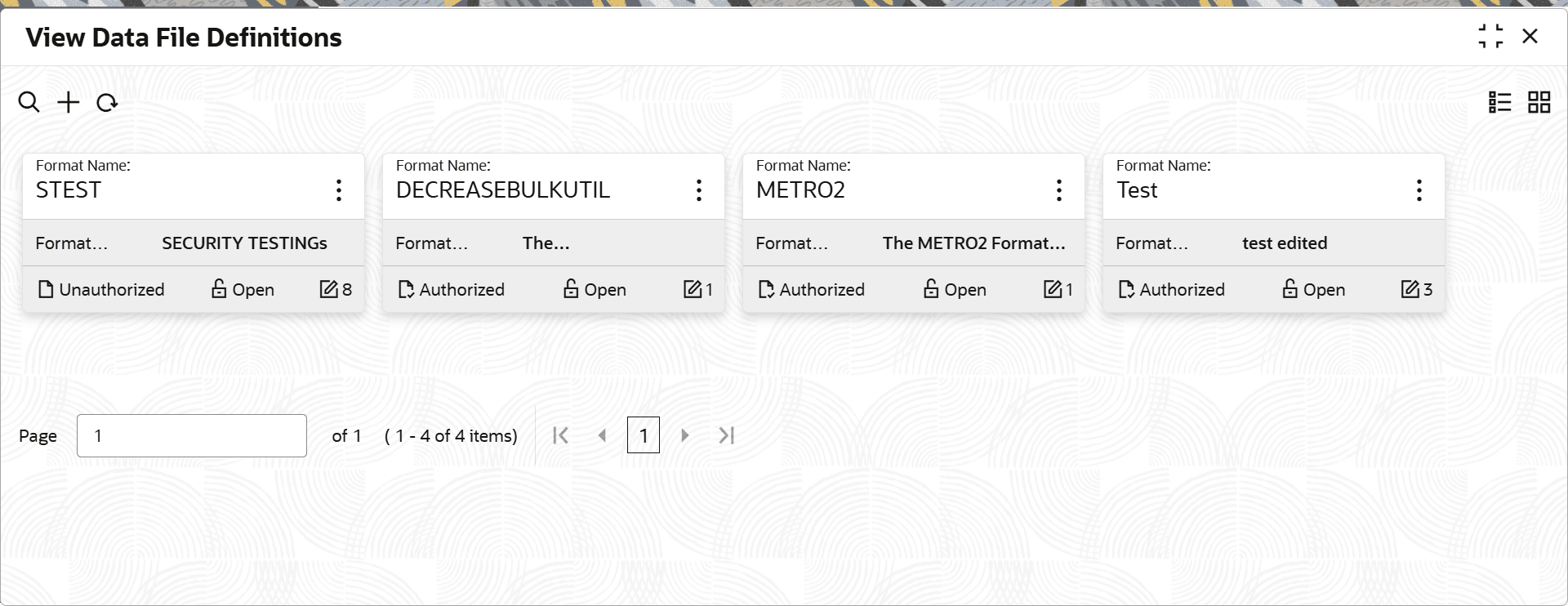Click the Unauthorized status on STEST card
Screen dimensions: 1568x606
point(102,289)
